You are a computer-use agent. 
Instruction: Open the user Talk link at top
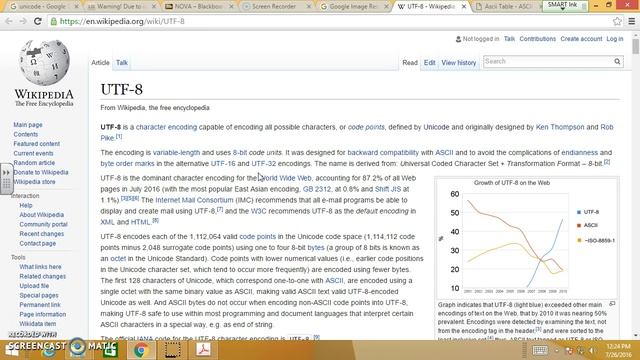pos(509,39)
